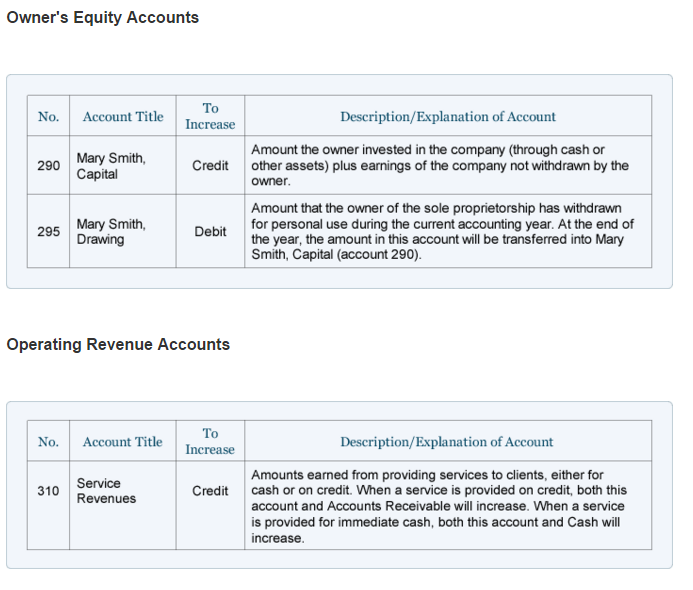Click To Increase header in Owner's Equity table
Screen dimensions: 693x590
pyautogui.click(x=210, y=116)
